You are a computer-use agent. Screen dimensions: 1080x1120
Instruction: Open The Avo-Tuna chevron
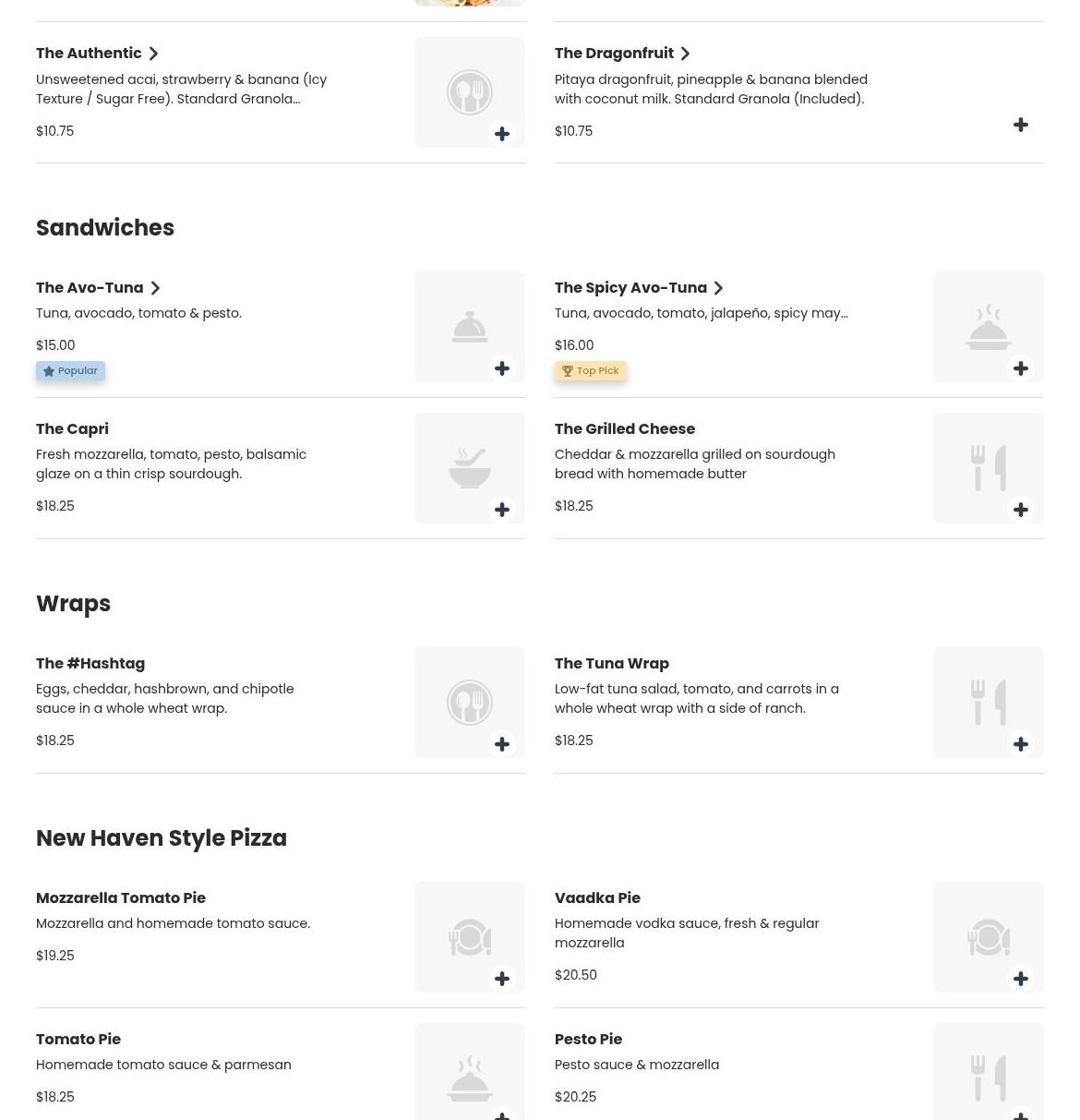click(155, 288)
